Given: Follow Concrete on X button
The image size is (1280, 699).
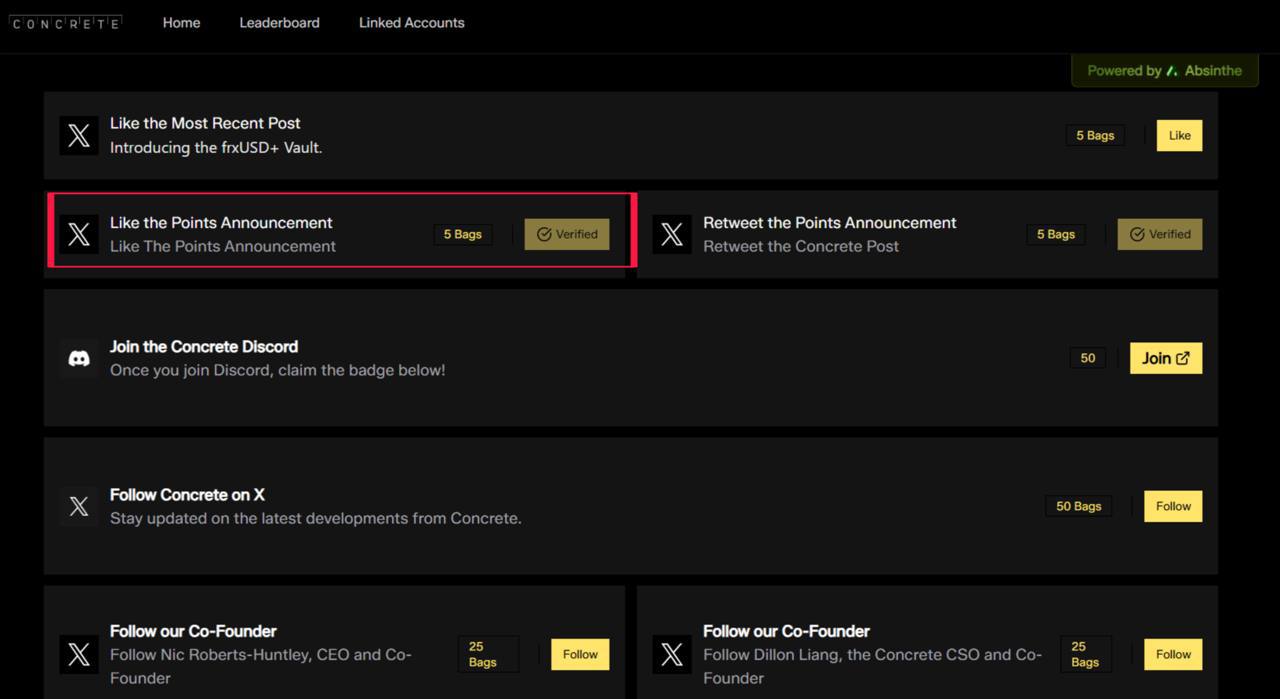Looking at the screenshot, I should pos(1173,506).
